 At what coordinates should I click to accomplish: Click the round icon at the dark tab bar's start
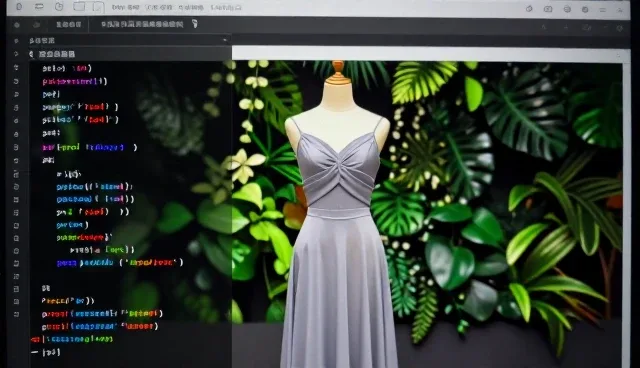(17, 25)
